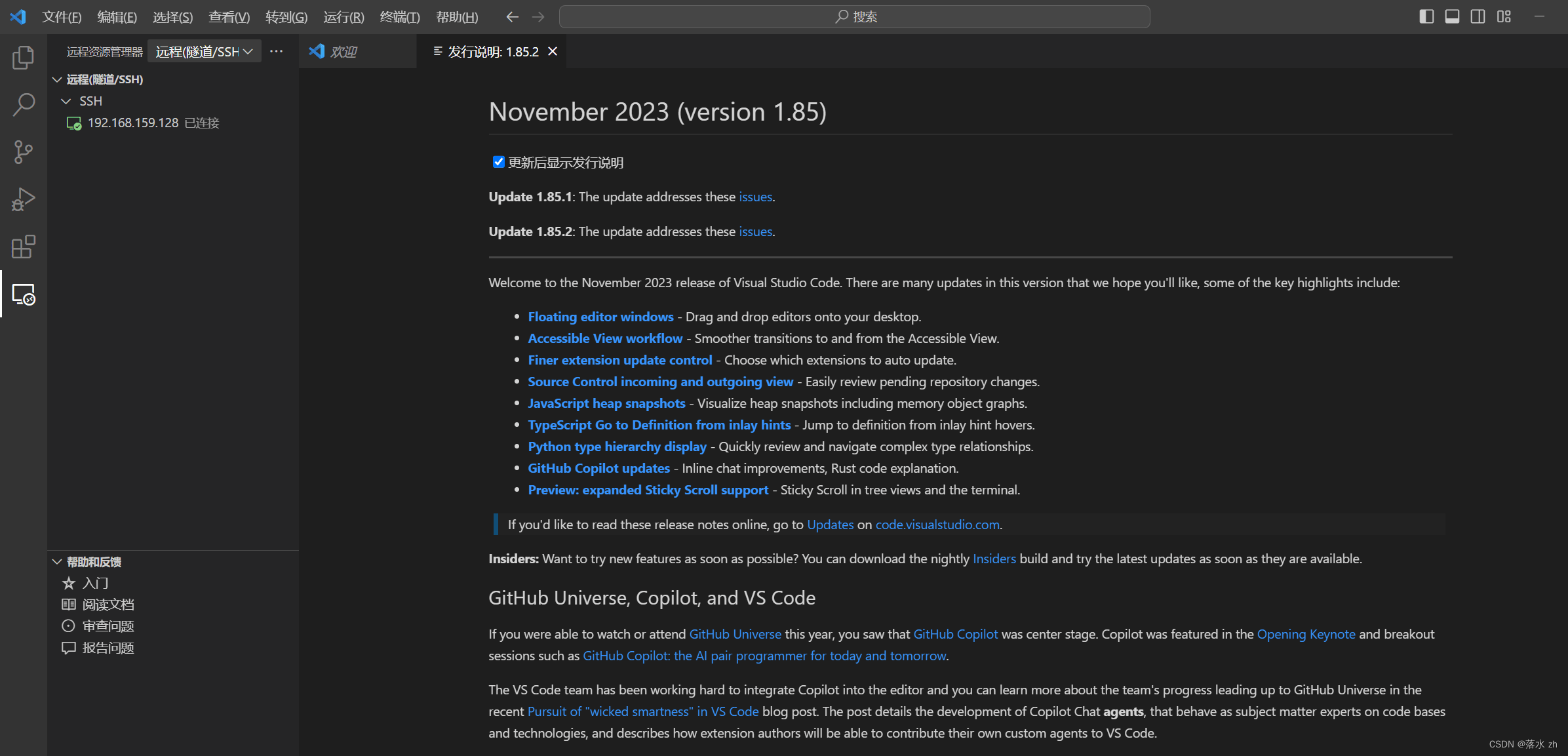Viewport: 1568px width, 756px height.
Task: Toggle primary side bar layout icon
Action: (1426, 16)
